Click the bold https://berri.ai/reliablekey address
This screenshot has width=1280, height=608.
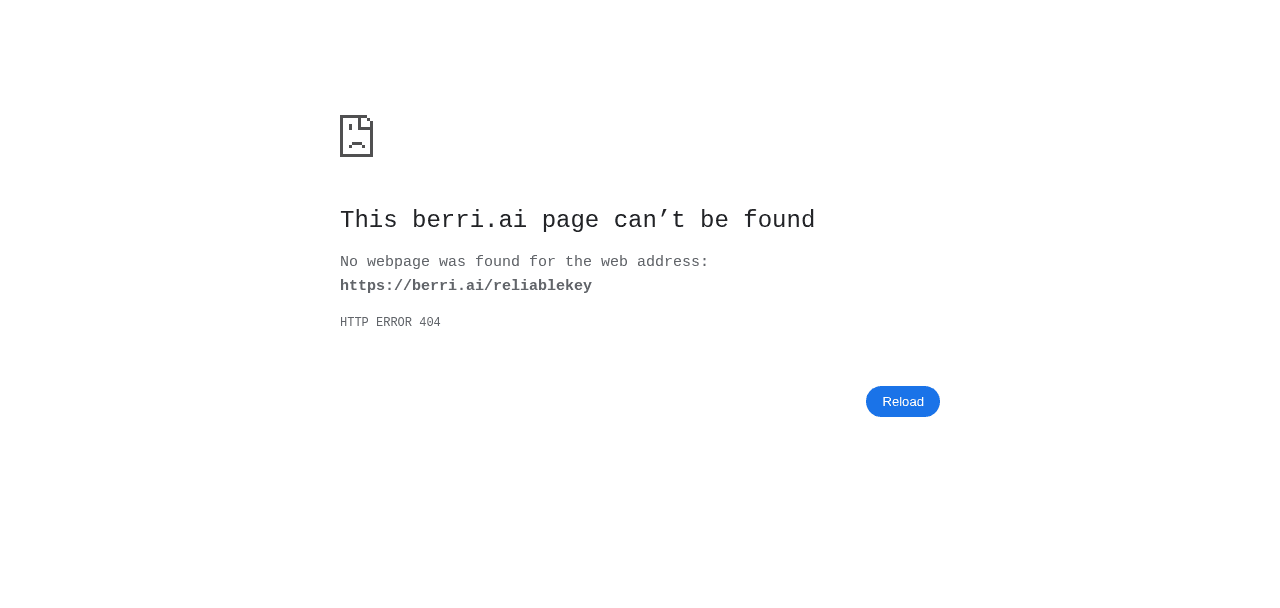click(x=466, y=286)
